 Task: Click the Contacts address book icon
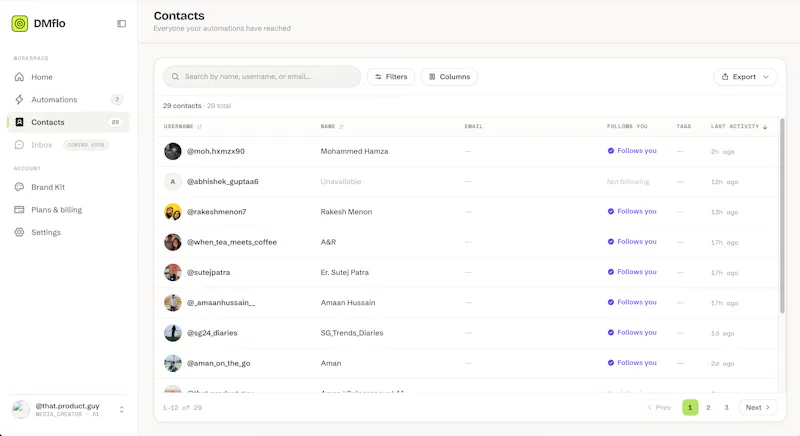point(19,122)
